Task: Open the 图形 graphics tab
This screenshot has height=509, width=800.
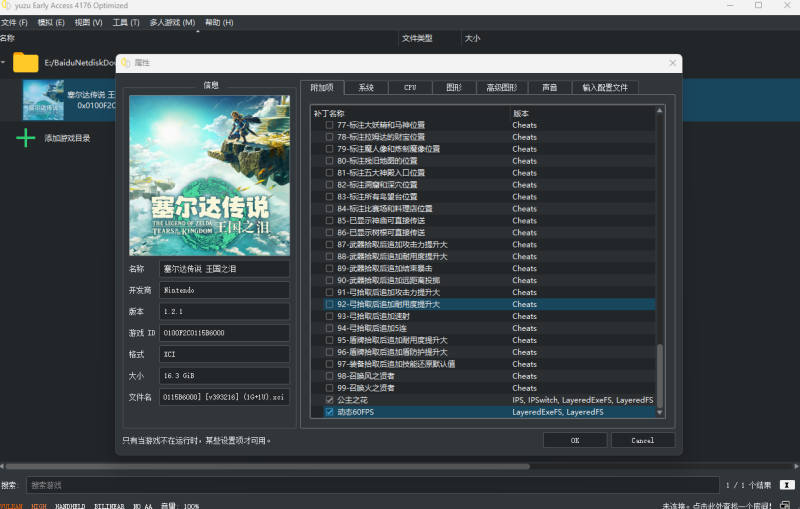Action: click(454, 88)
